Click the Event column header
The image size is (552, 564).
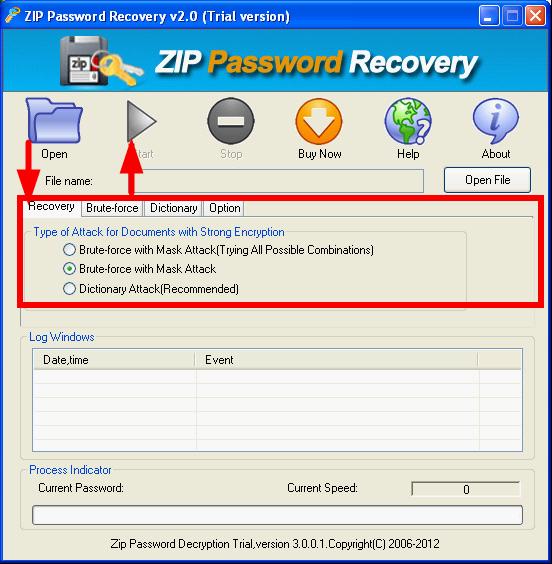click(337, 360)
